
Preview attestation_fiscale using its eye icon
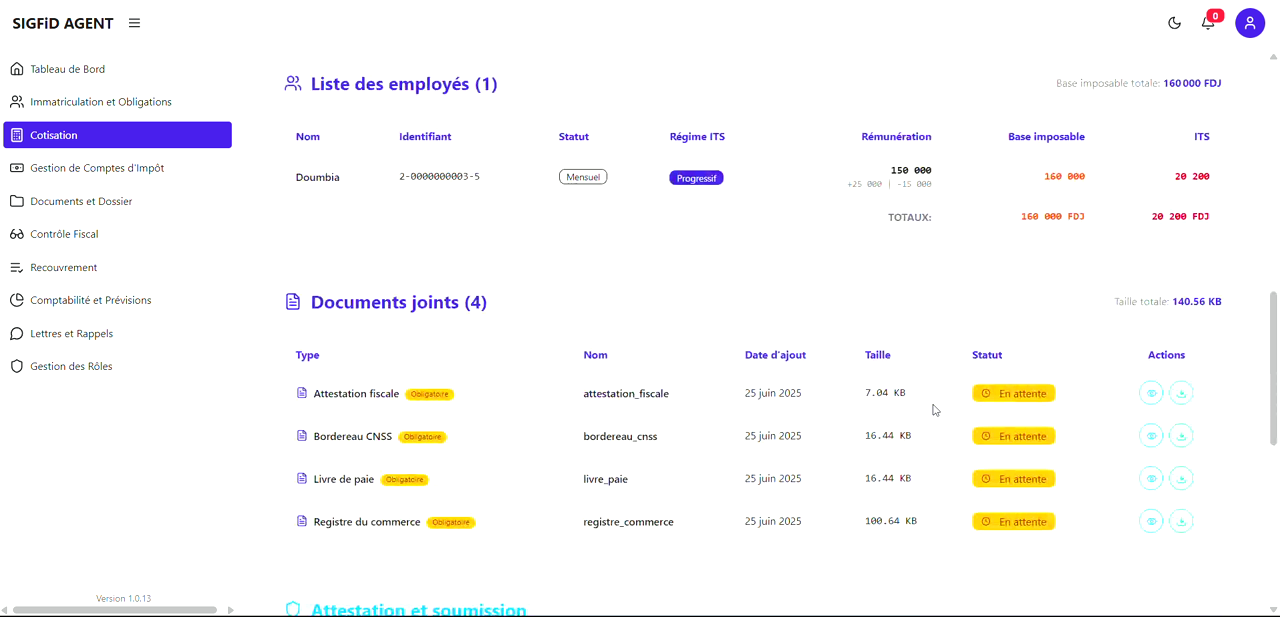point(1151,393)
